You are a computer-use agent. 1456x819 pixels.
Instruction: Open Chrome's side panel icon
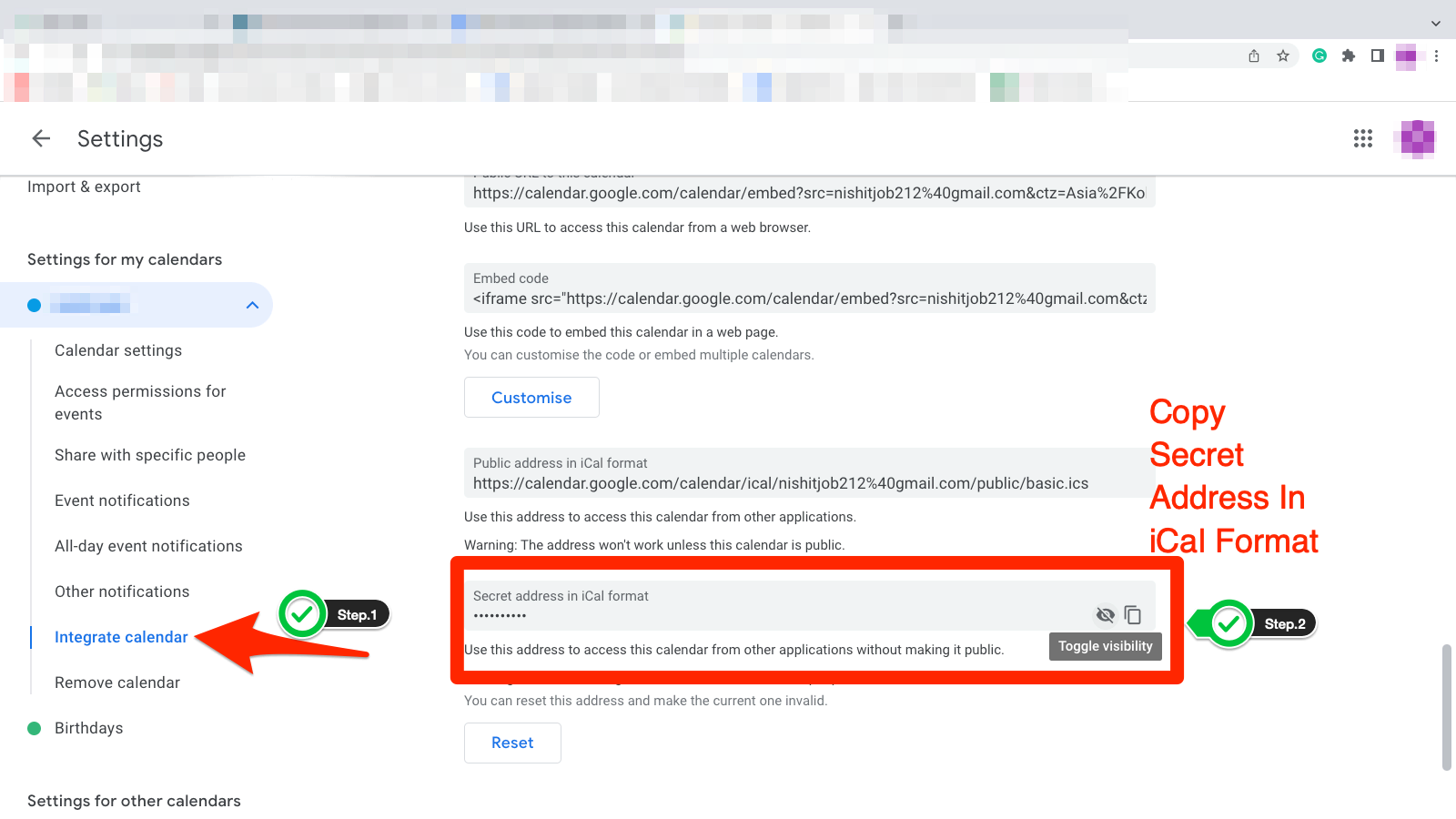[1376, 56]
